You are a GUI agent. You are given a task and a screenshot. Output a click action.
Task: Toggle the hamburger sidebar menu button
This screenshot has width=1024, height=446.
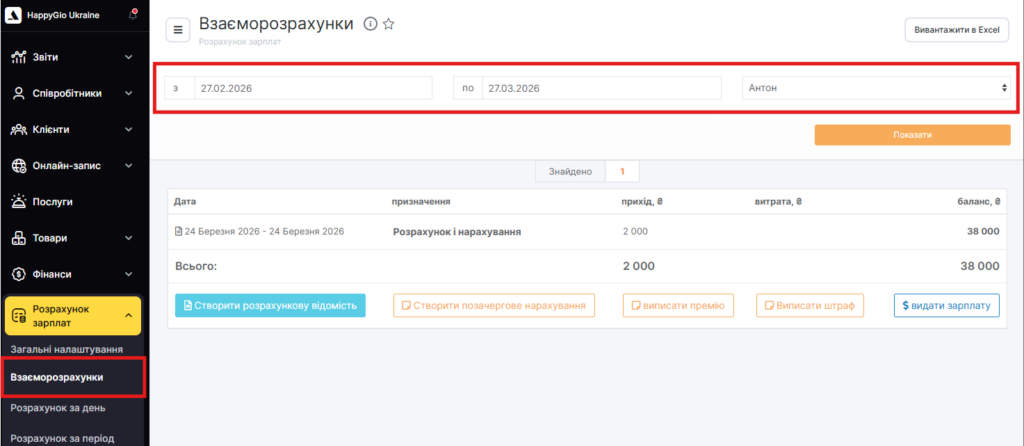[178, 30]
